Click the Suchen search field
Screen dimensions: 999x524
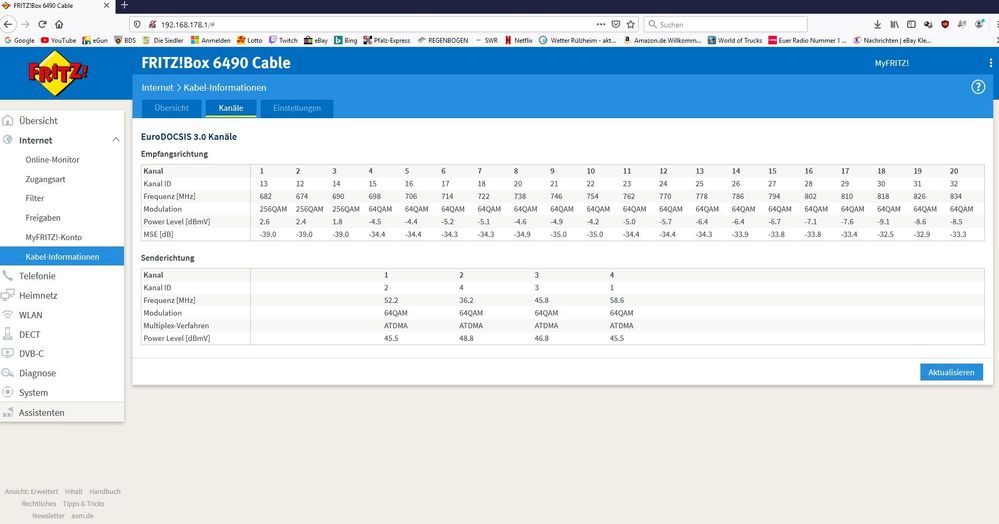(726, 24)
